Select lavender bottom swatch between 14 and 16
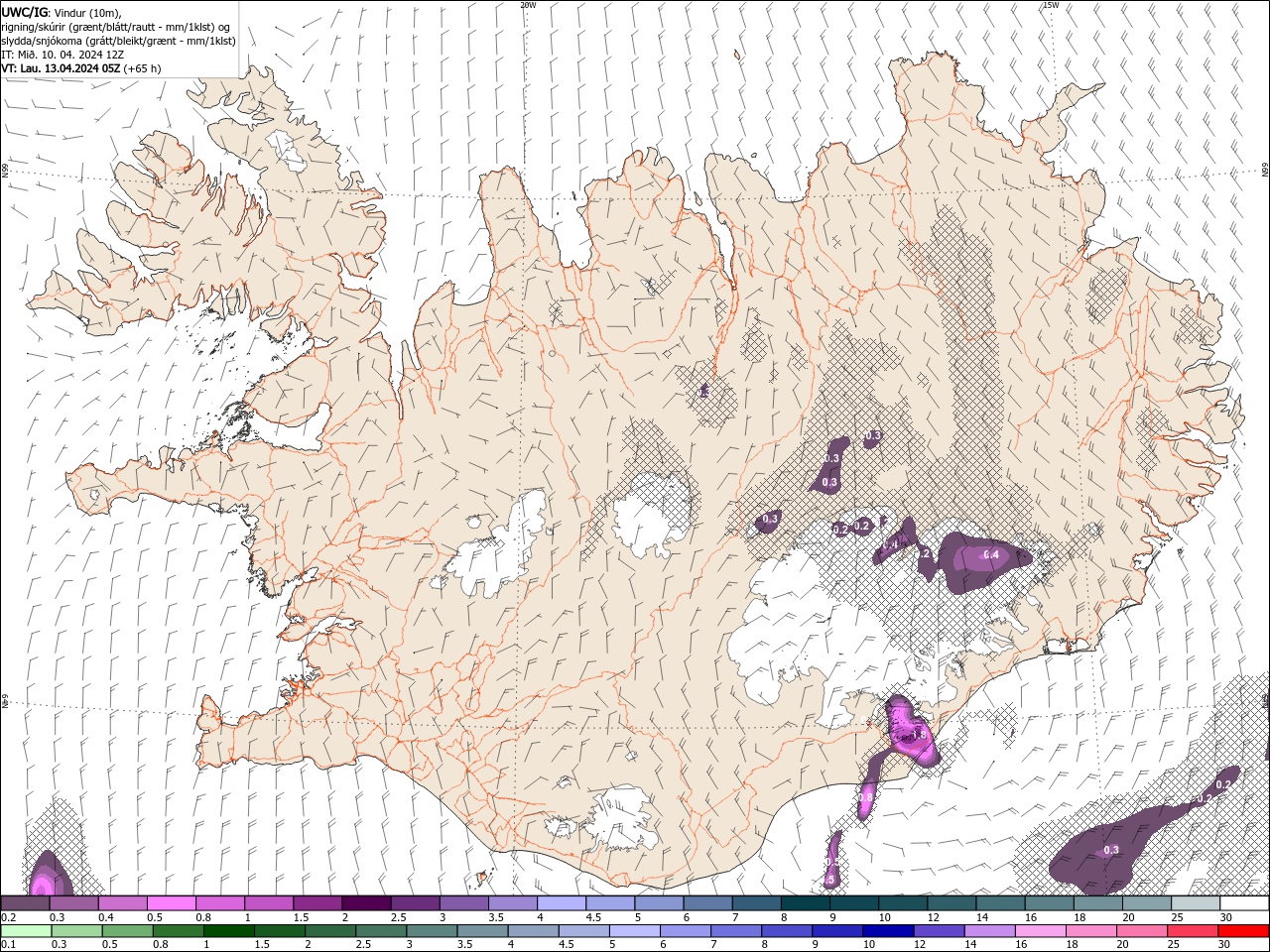 coord(989,930)
